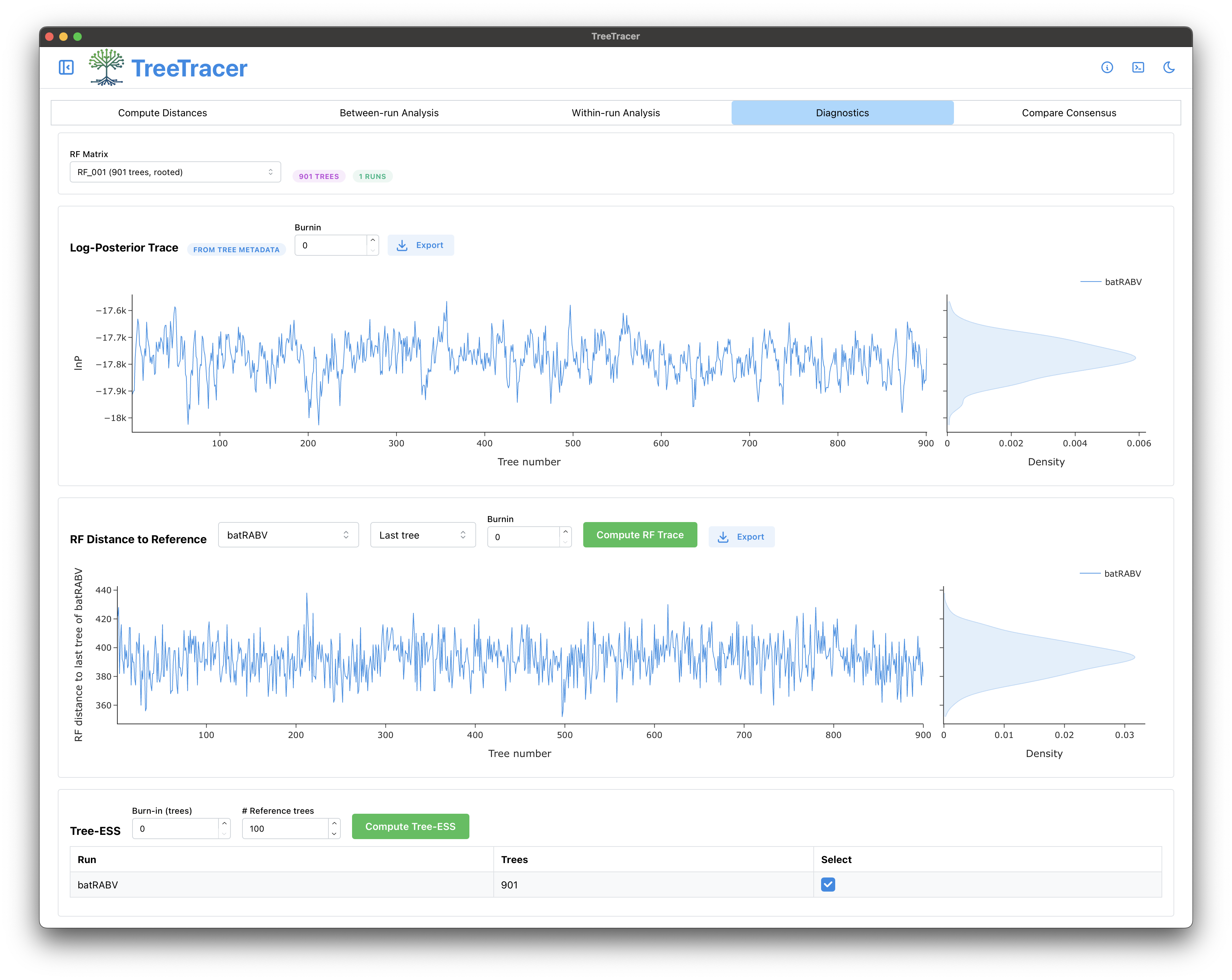The width and height of the screenshot is (1232, 980).
Task: Toggle dark mode moon icon
Action: 1169,67
